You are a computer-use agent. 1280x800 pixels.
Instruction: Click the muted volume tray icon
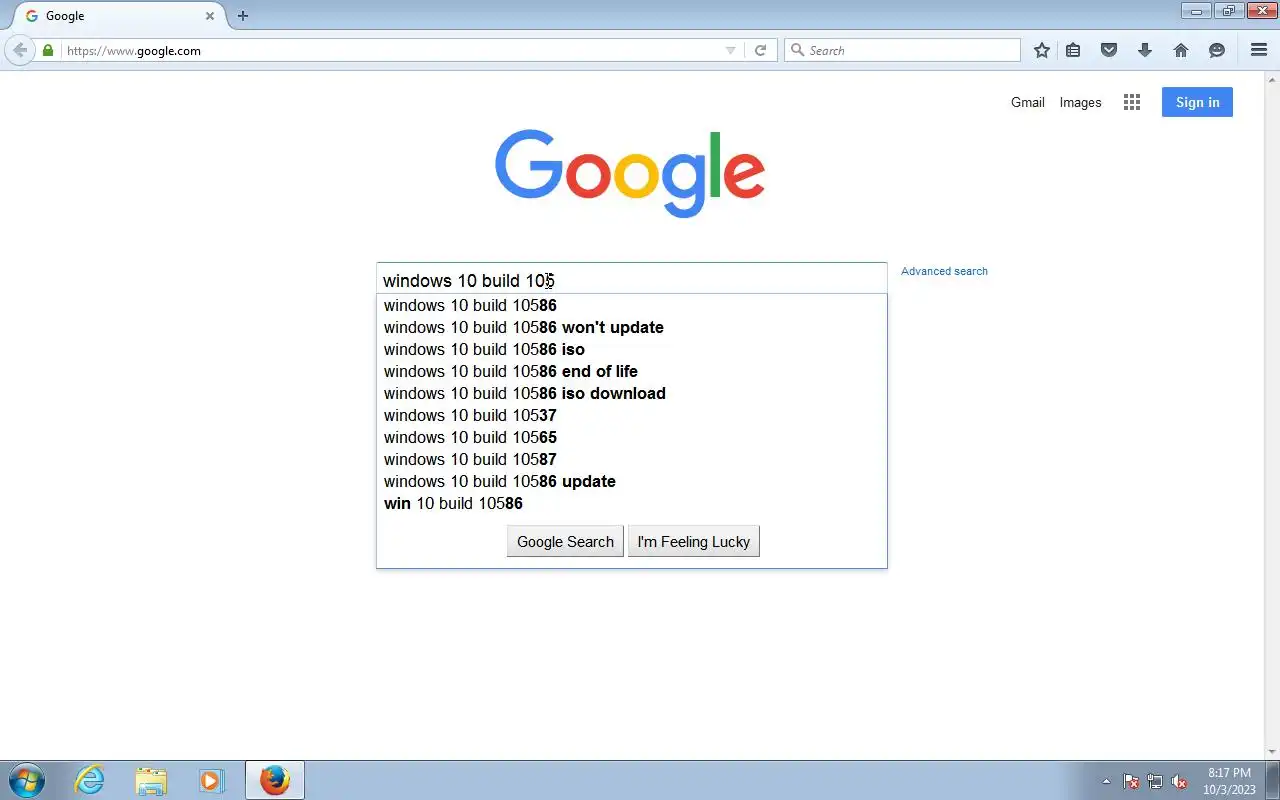coord(1179,781)
